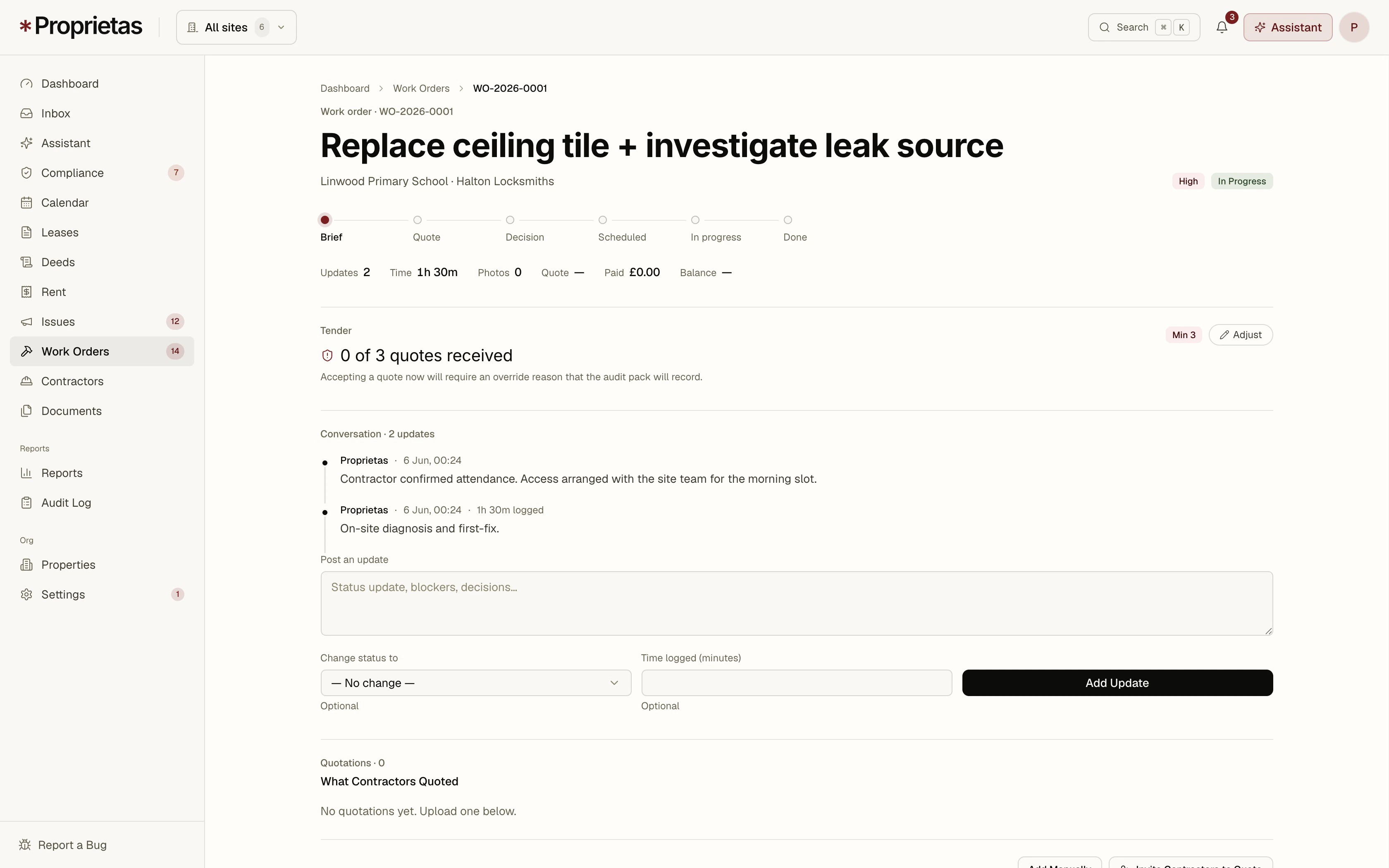Click the Min 3 tender badge
The height and width of the screenshot is (868, 1389).
coord(1184,335)
